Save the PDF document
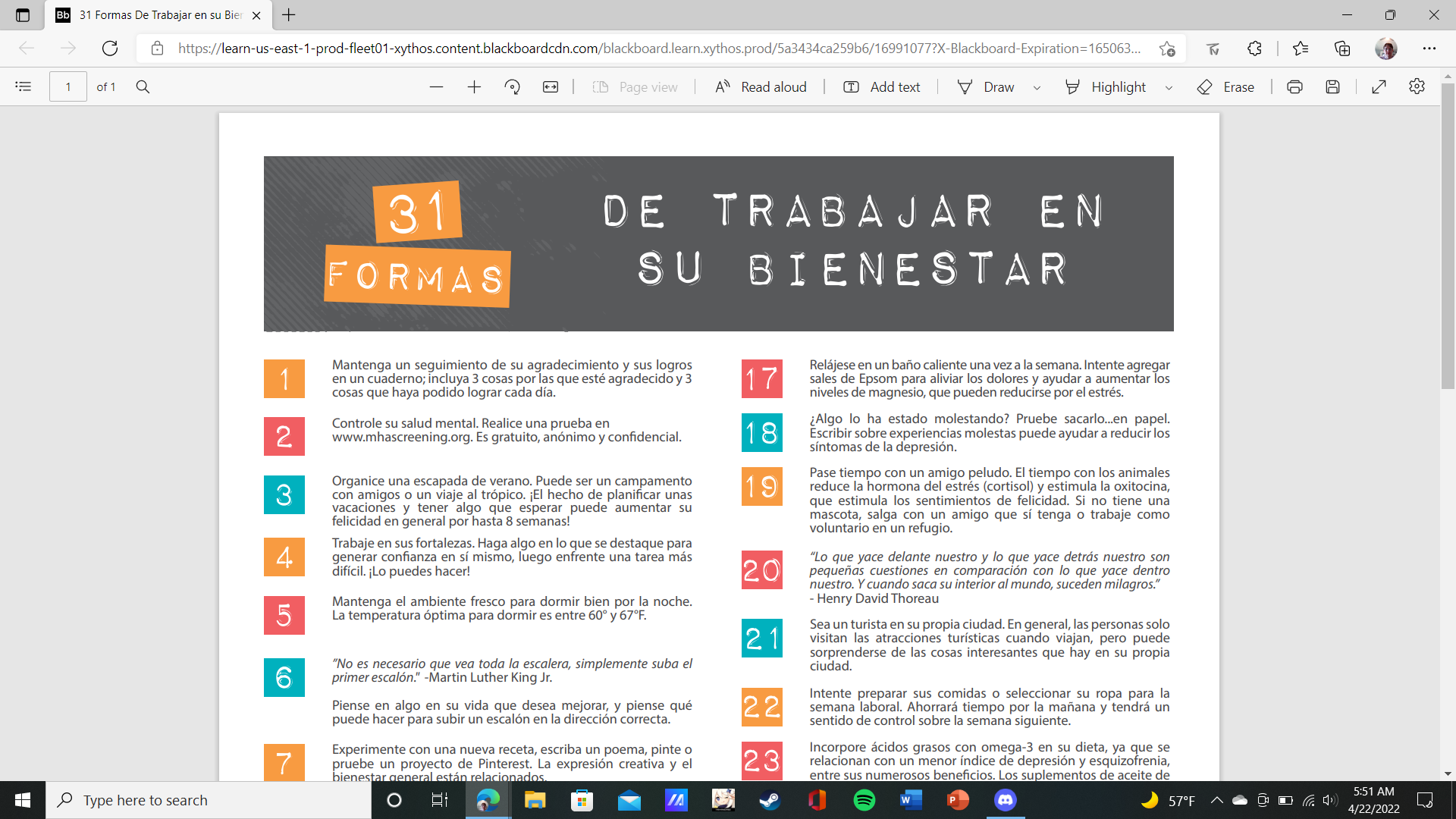This screenshot has height=819, width=1456. click(x=1332, y=87)
